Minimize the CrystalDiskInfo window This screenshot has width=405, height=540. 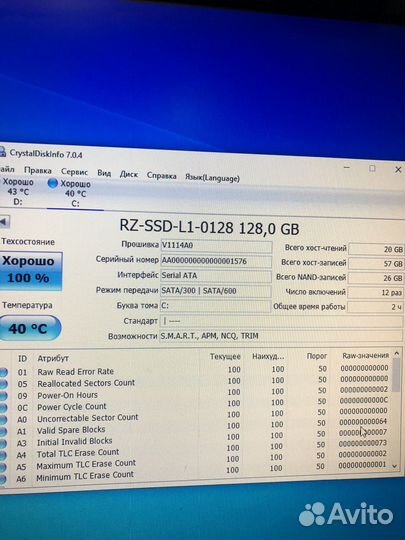pyautogui.click(x=347, y=167)
